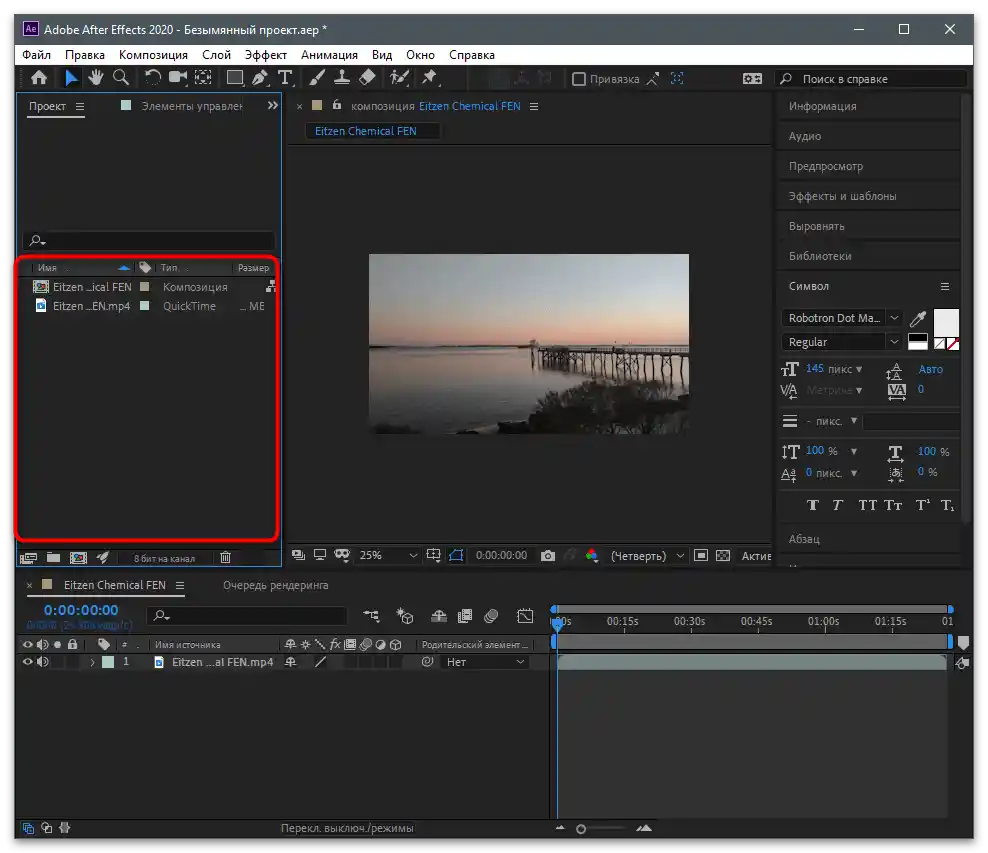Open the Нет parent dropdown
The width and height of the screenshot is (988, 853).
[485, 662]
